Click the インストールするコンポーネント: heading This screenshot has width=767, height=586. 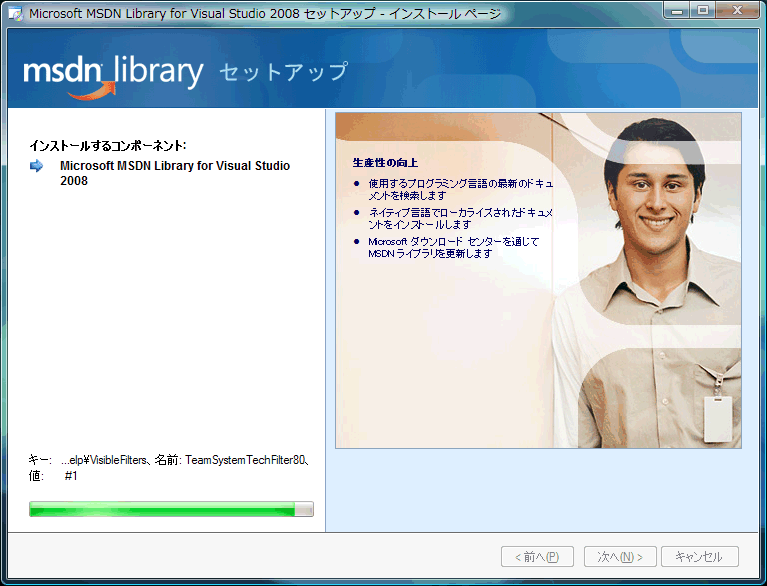tap(108, 145)
